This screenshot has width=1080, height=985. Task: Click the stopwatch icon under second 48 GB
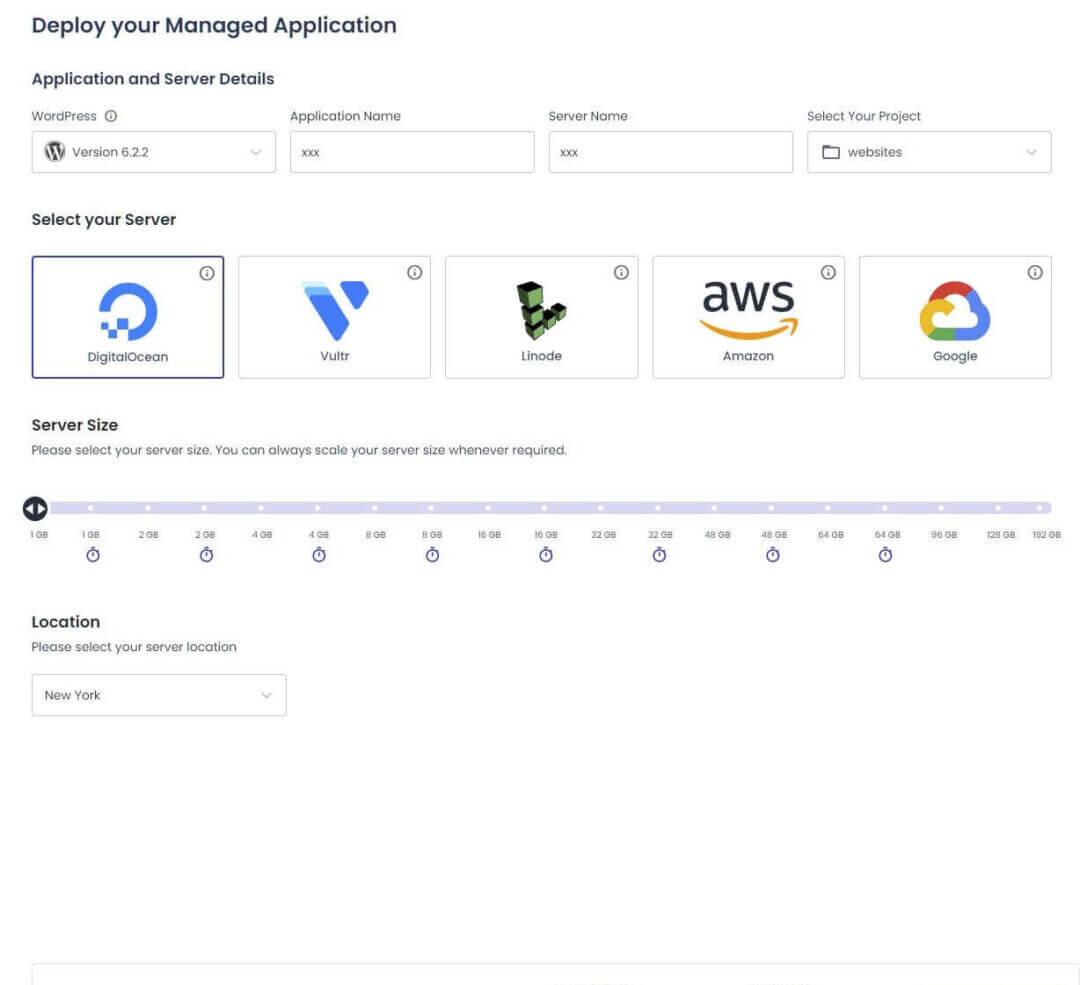click(x=773, y=554)
